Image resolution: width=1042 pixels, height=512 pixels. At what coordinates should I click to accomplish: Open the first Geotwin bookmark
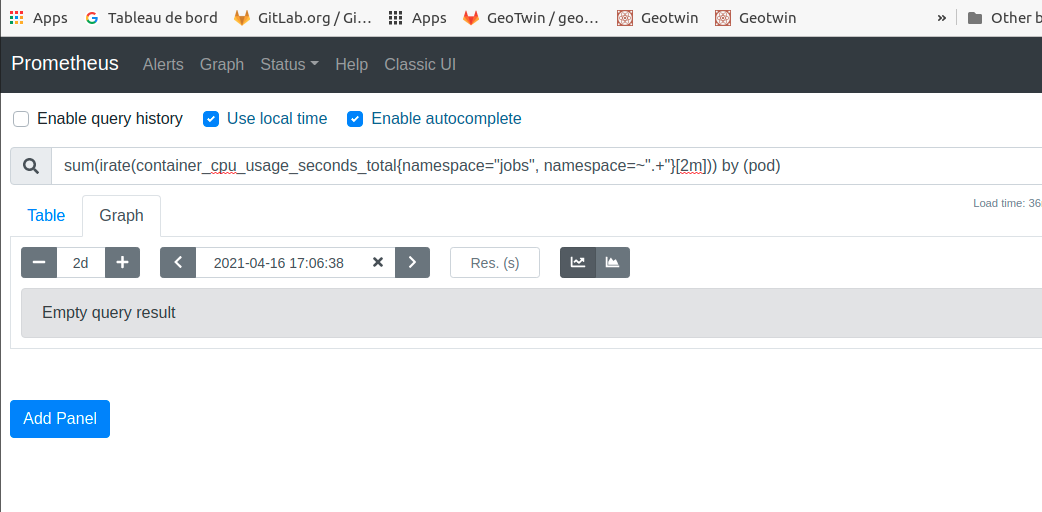tap(657, 18)
